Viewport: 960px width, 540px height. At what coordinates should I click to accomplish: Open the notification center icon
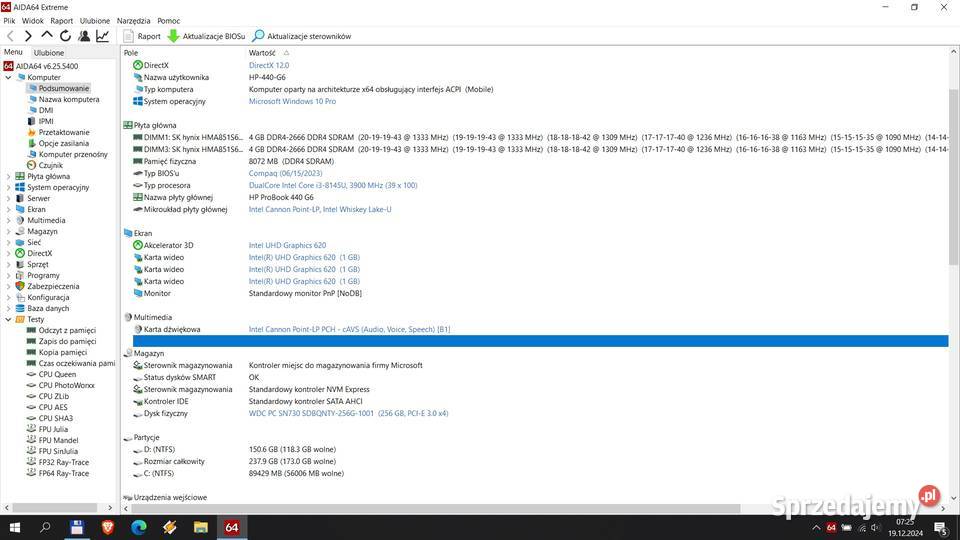[x=942, y=528]
